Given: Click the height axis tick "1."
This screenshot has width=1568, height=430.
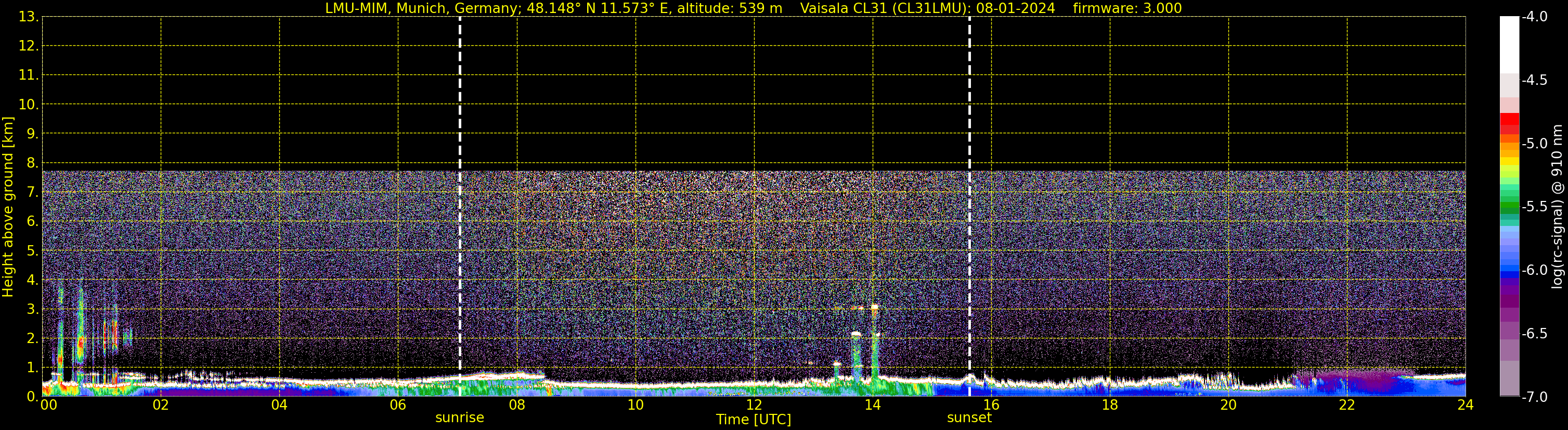Looking at the screenshot, I should tap(33, 368).
